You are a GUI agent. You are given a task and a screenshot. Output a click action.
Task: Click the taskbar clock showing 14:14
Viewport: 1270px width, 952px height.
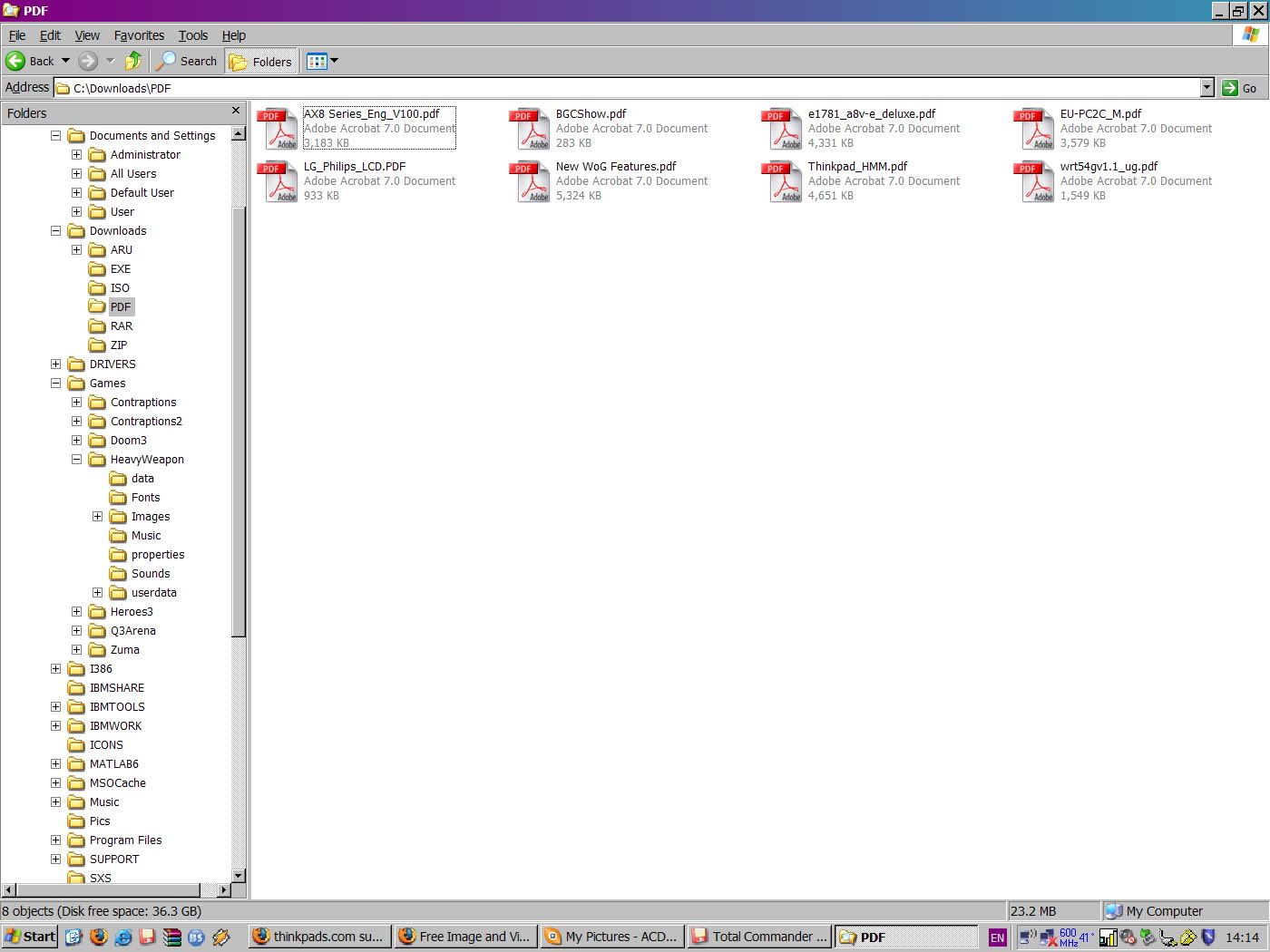point(1242,937)
